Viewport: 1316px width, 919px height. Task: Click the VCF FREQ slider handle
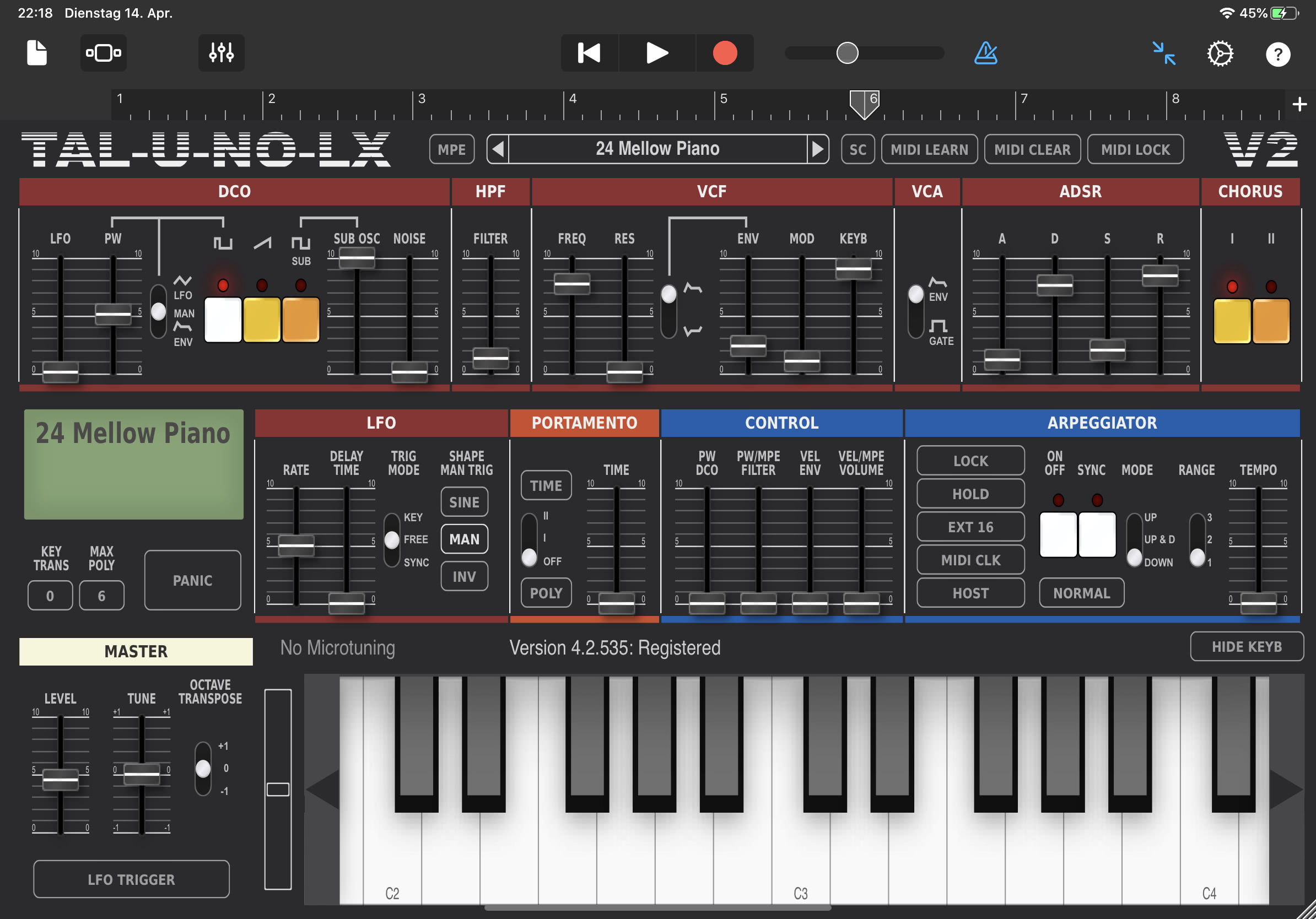click(572, 284)
